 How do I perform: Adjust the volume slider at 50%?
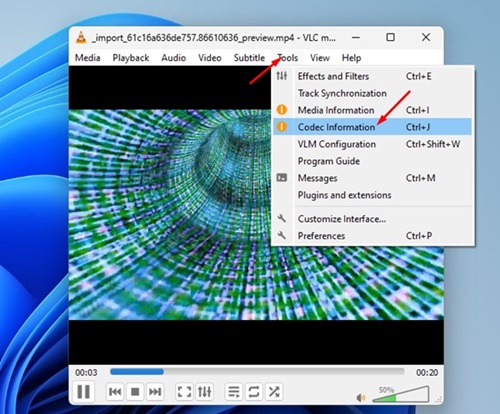(x=401, y=394)
